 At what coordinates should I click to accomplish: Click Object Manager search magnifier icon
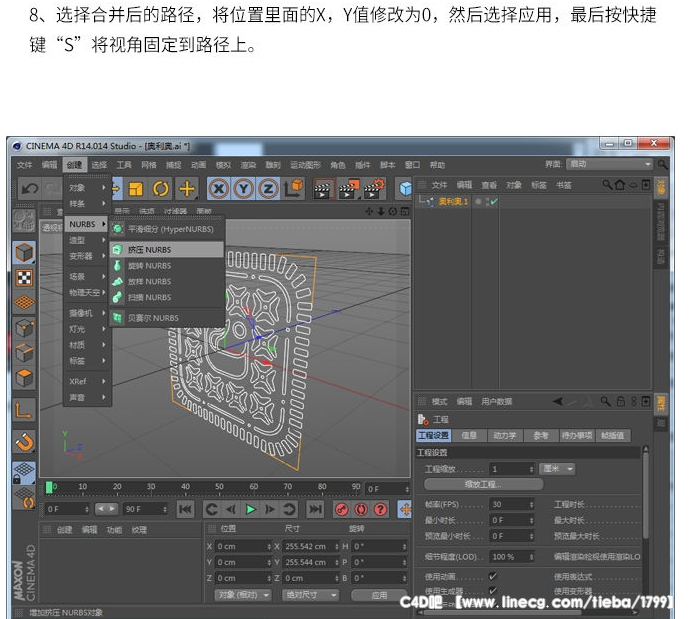point(607,185)
